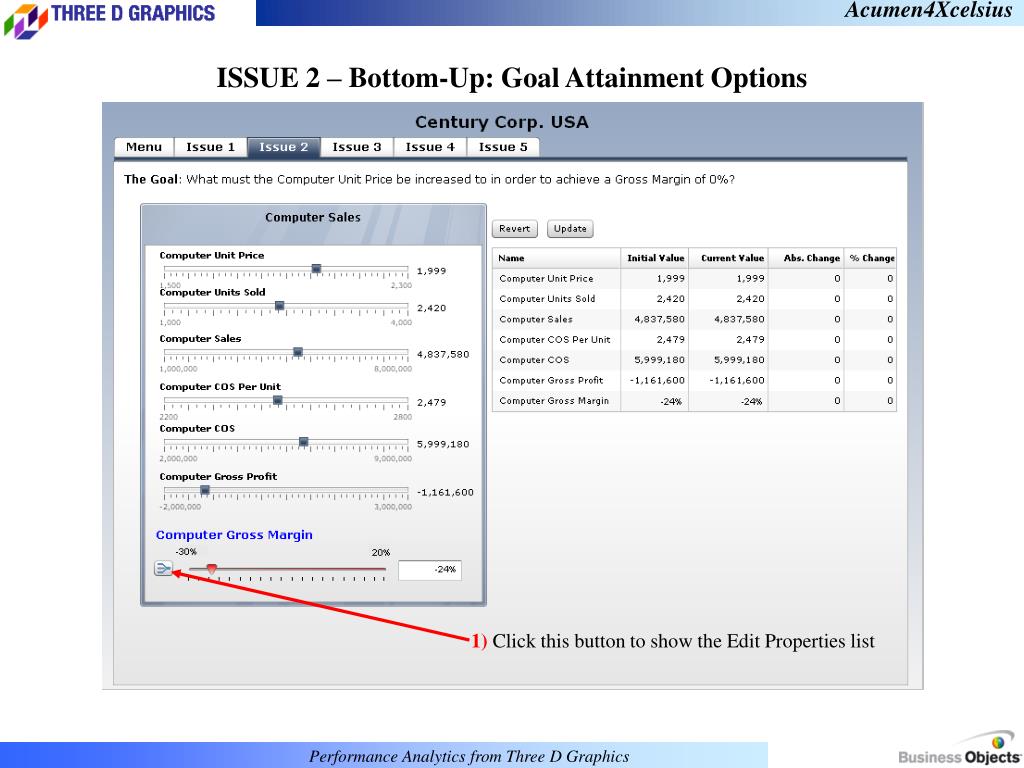Click the Computer Sales panel title

coord(313,217)
